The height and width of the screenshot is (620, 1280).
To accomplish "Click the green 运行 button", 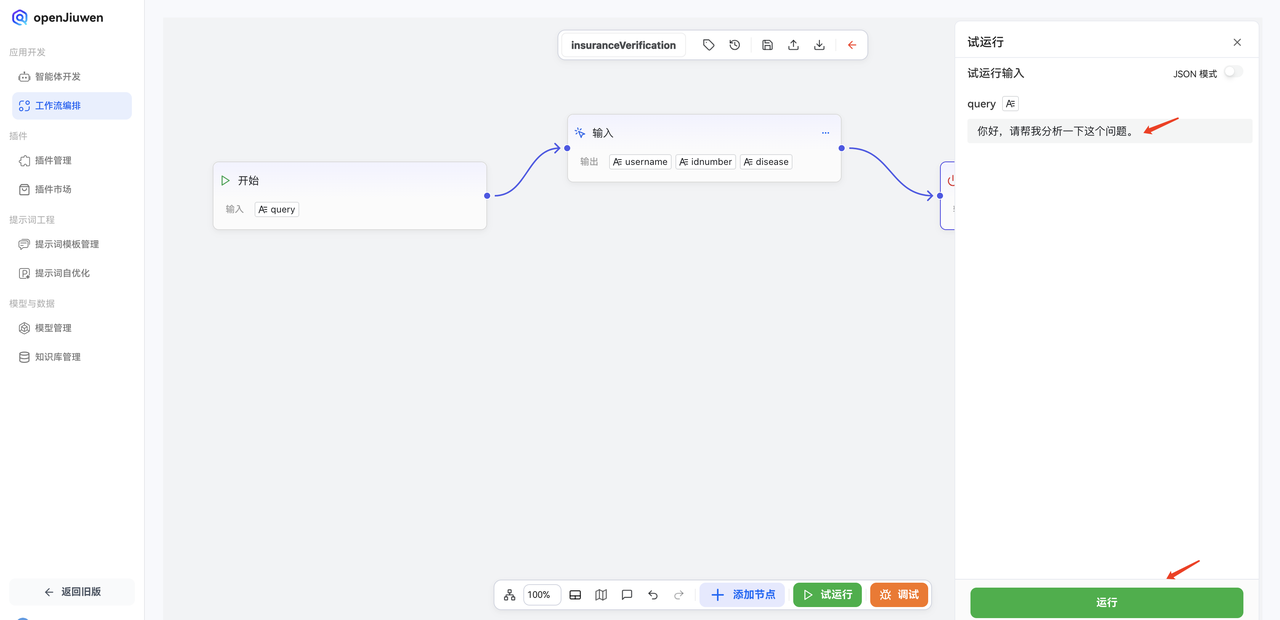I will click(x=1107, y=603).
